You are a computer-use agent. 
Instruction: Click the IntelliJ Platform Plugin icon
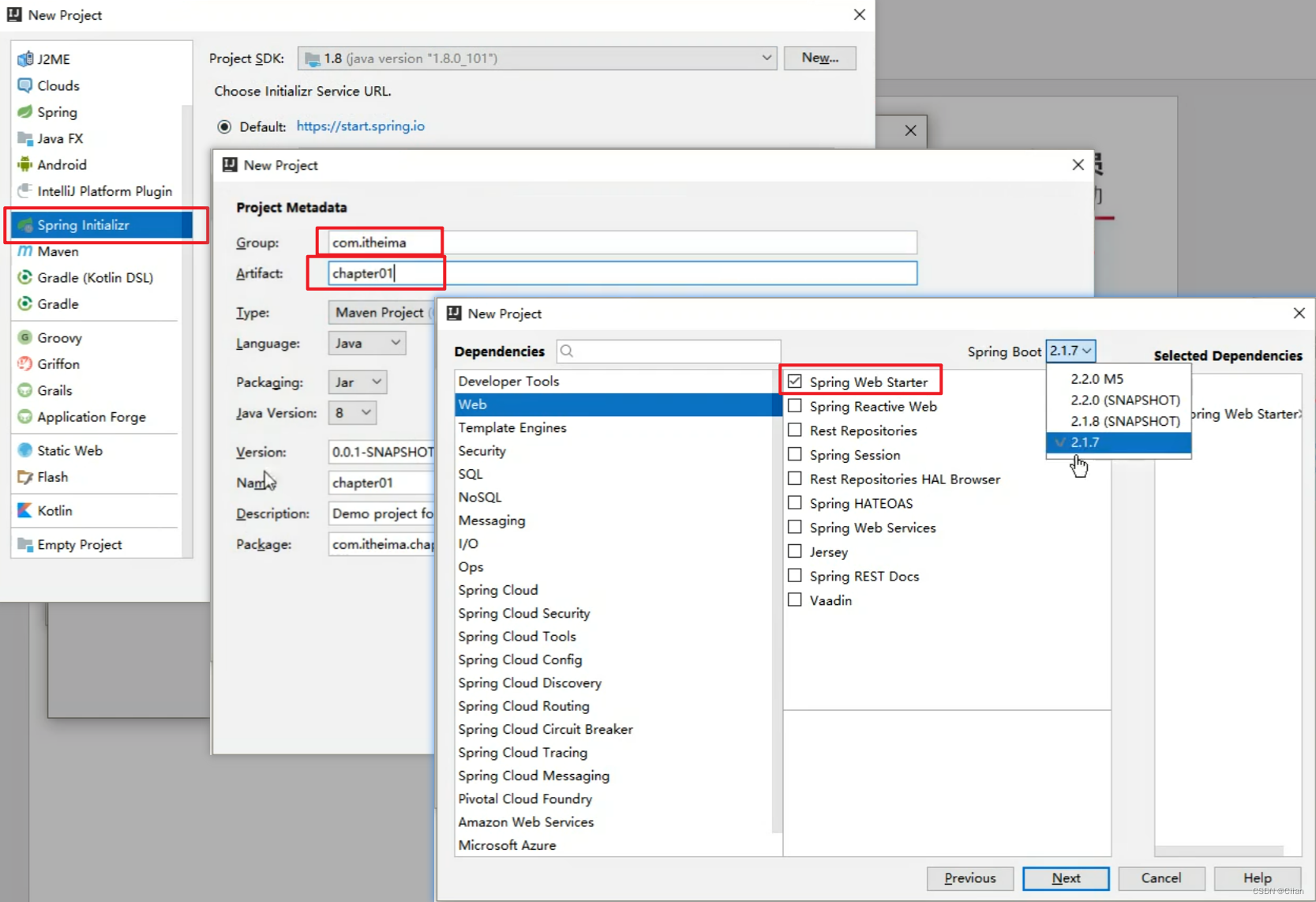(25, 191)
